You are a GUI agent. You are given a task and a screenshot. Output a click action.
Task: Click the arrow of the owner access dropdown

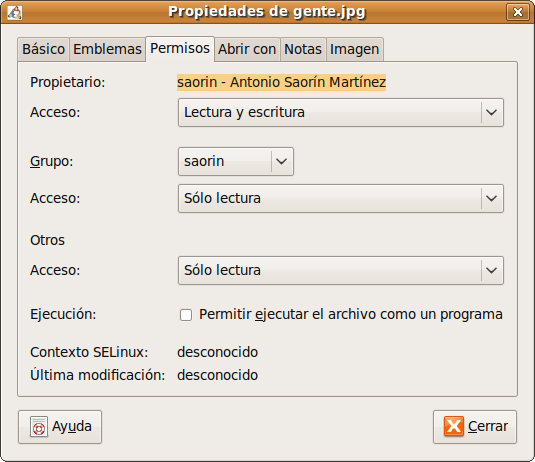(491, 113)
